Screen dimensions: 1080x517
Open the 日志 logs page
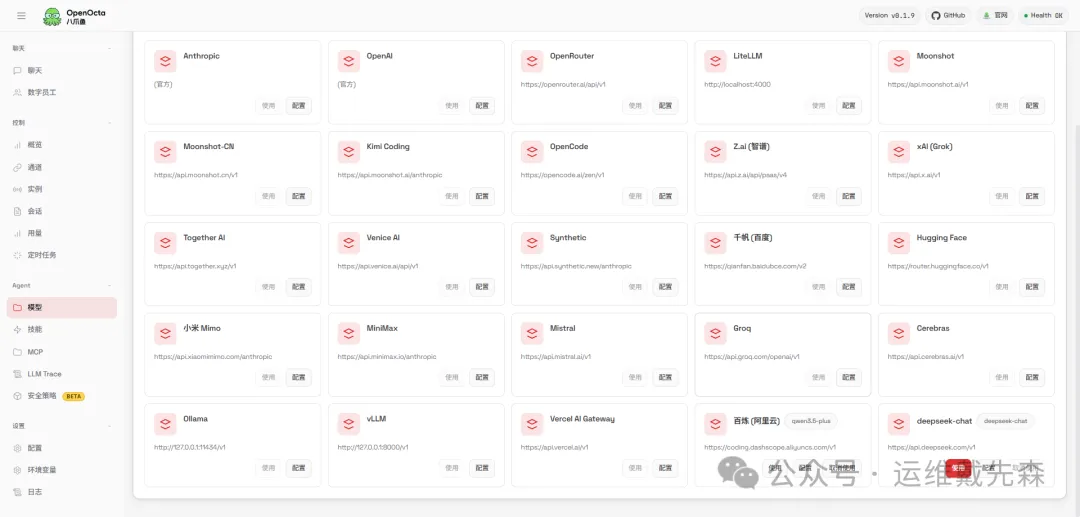(x=61, y=492)
